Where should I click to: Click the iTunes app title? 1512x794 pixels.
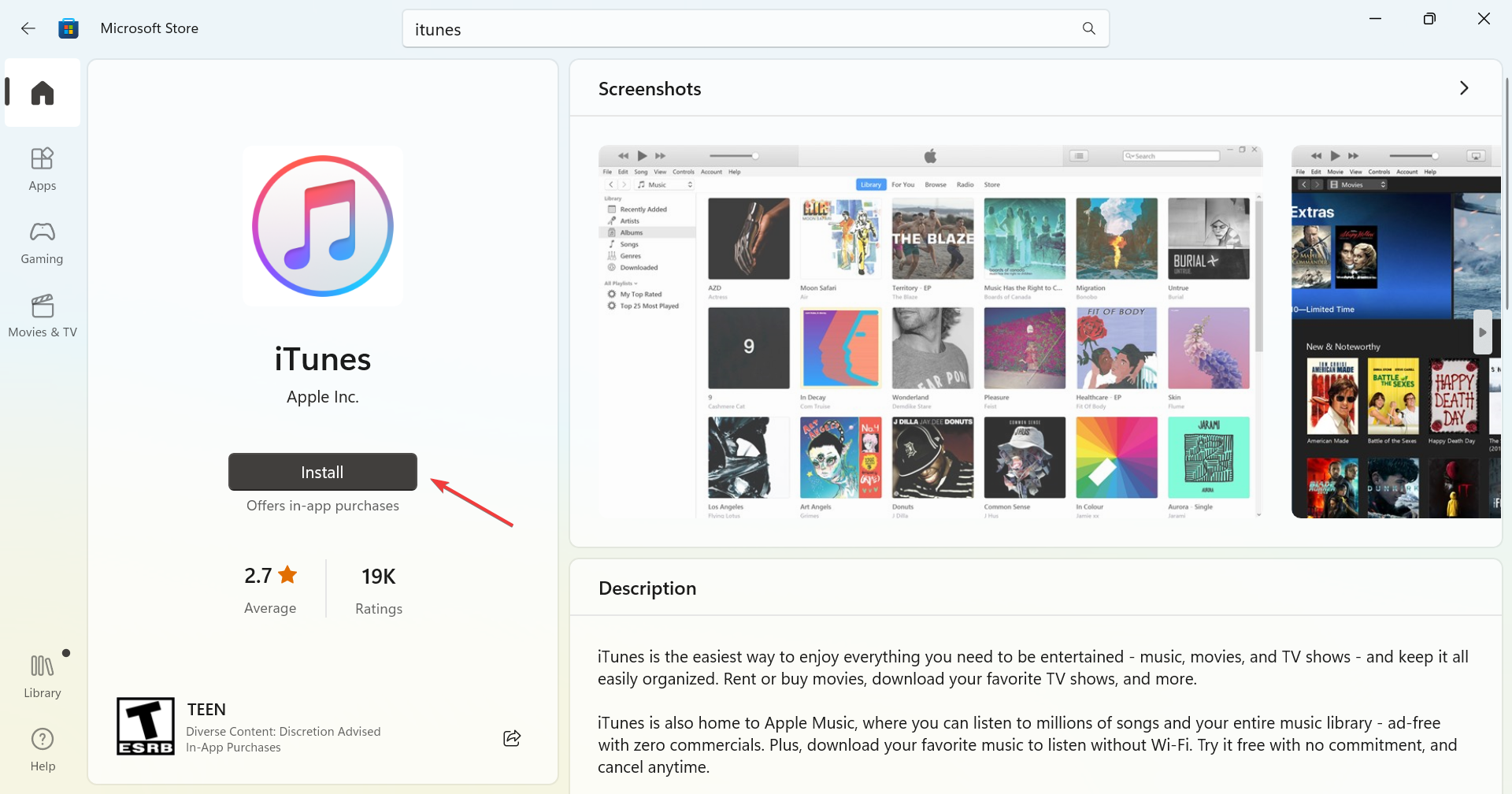point(323,359)
